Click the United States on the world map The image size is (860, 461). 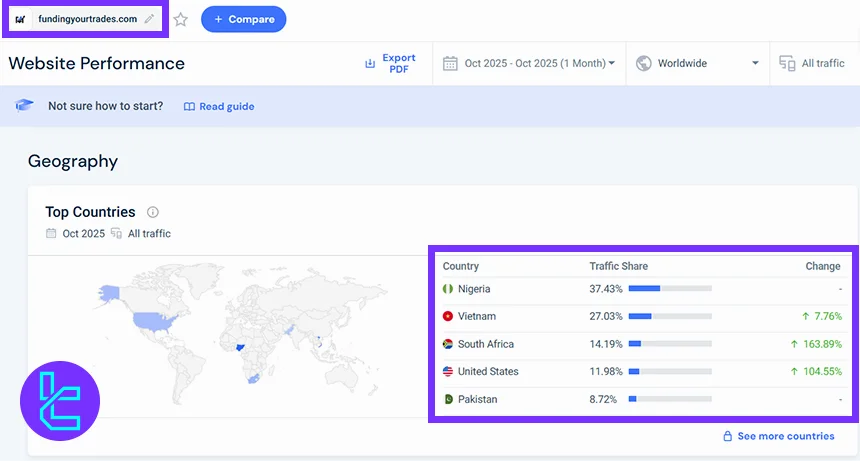tap(155, 321)
